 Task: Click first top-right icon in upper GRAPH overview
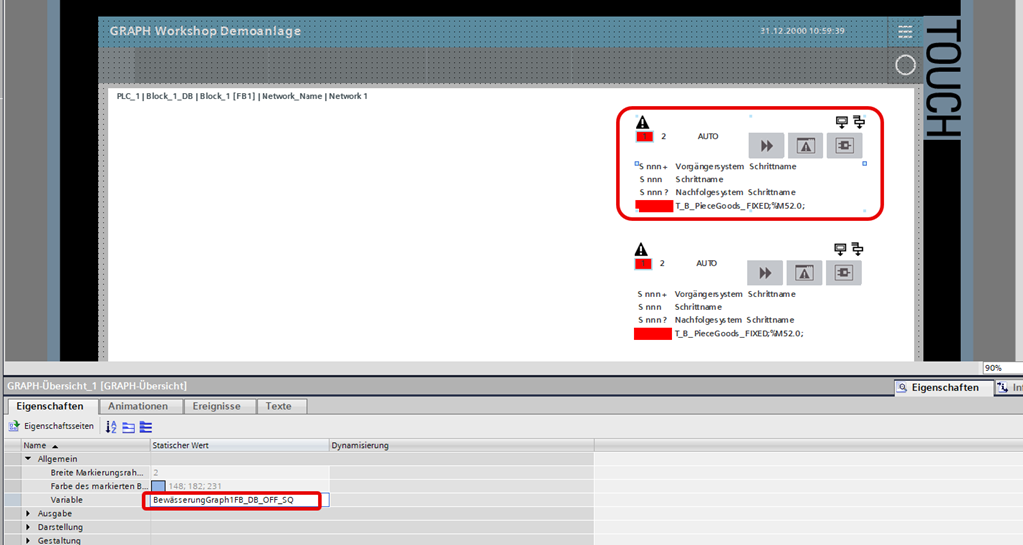[x=842, y=122]
